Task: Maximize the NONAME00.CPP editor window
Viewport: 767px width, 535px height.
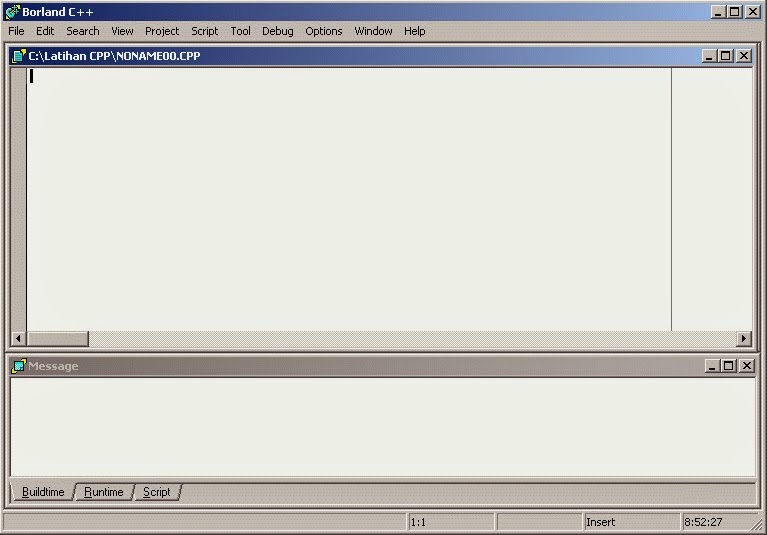Action: pyautogui.click(x=725, y=56)
